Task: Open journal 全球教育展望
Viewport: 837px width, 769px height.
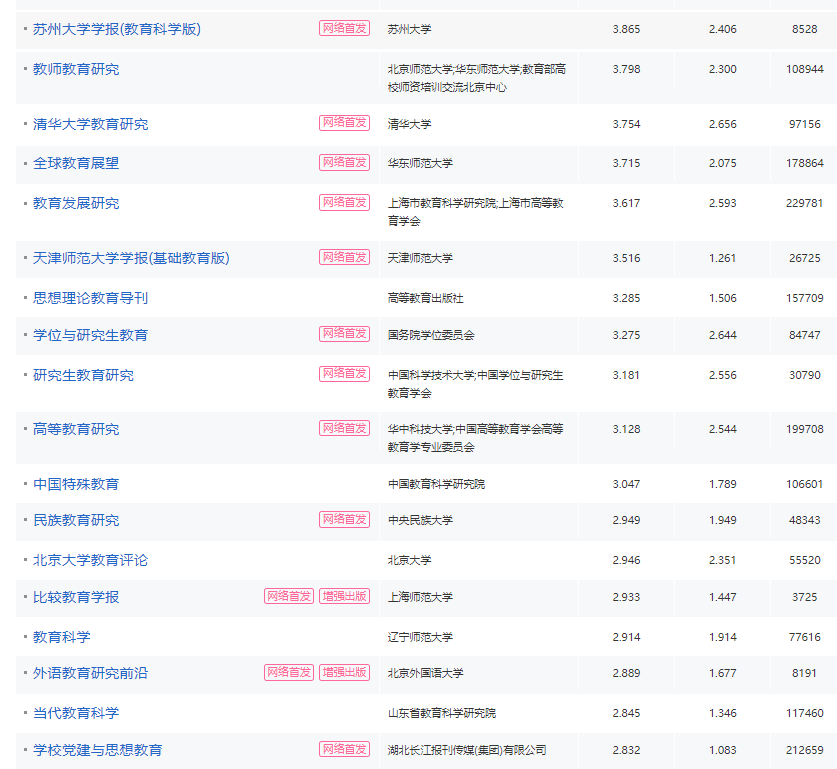Action: click(x=76, y=163)
